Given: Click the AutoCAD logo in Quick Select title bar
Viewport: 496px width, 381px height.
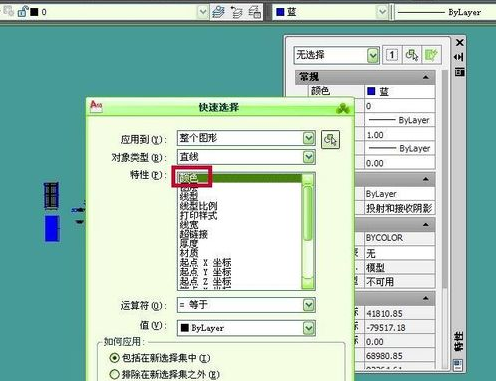Looking at the screenshot, I should (96, 107).
